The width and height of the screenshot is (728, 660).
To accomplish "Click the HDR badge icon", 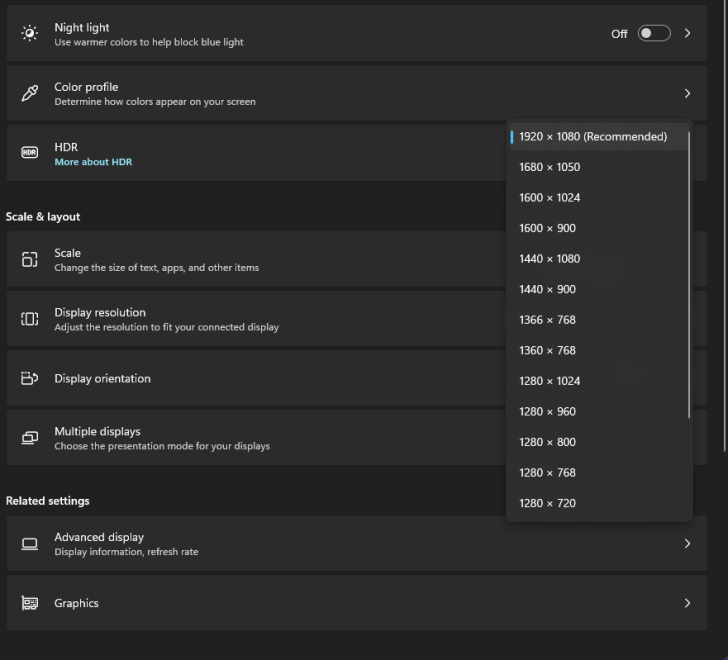I will [x=30, y=152].
